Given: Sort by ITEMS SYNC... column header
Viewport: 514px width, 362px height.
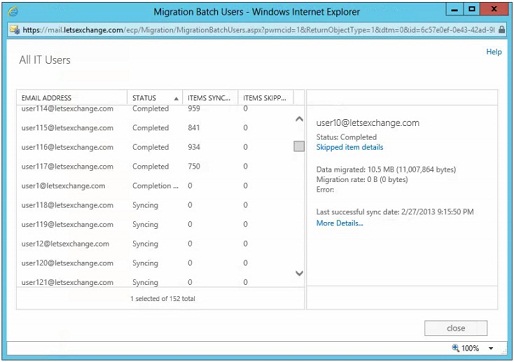Looking at the screenshot, I should pos(210,98).
